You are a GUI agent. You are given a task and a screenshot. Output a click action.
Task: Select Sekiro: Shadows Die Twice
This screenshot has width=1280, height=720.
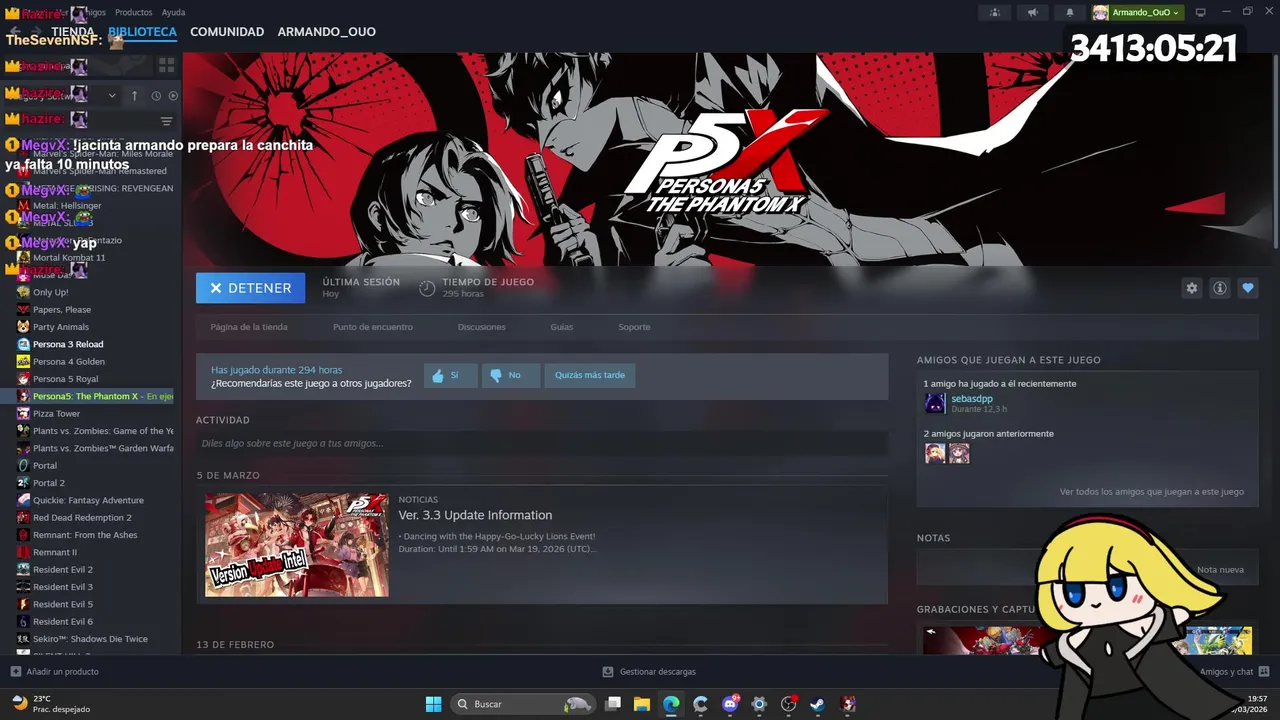[x=90, y=639]
